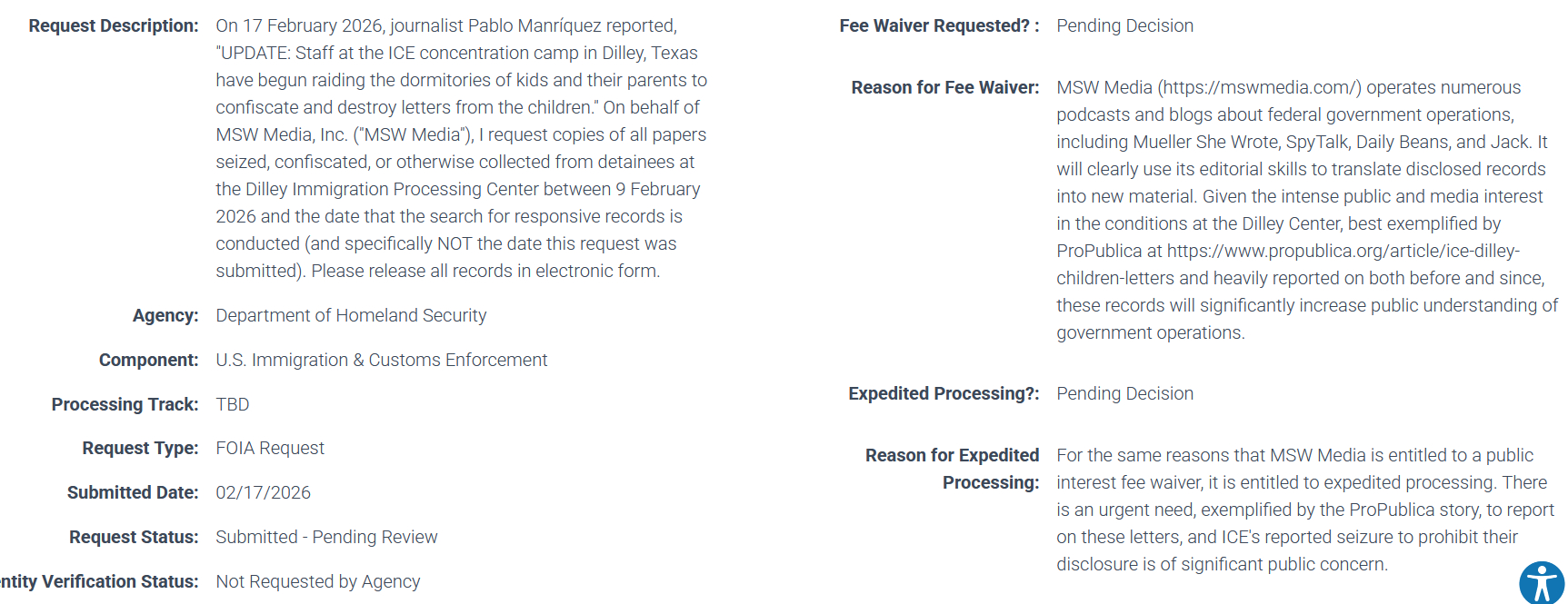Click Pending Decision beside Fee Waiver Requested

(x=1124, y=26)
